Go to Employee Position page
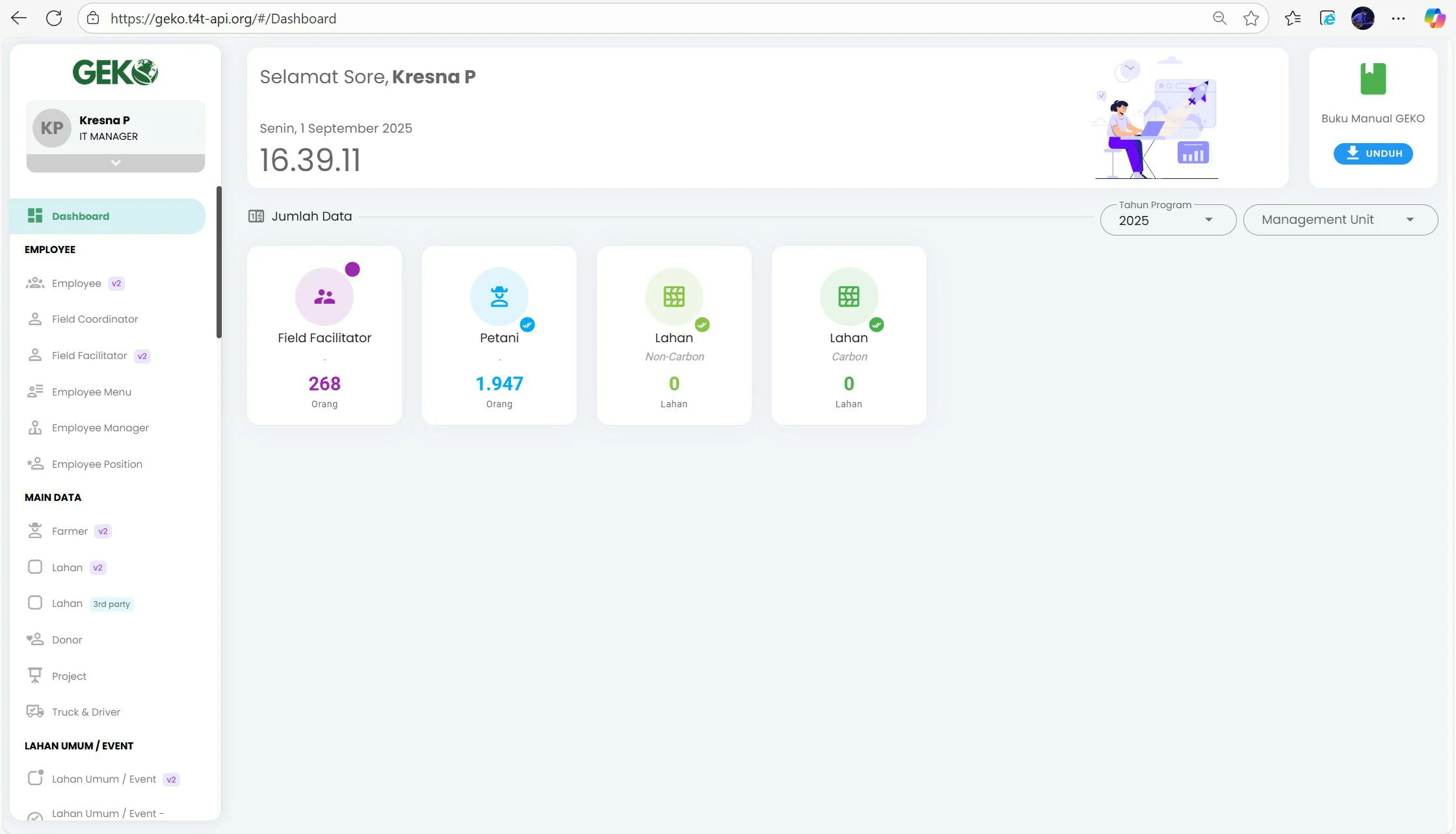This screenshot has height=834, width=1456. [97, 464]
